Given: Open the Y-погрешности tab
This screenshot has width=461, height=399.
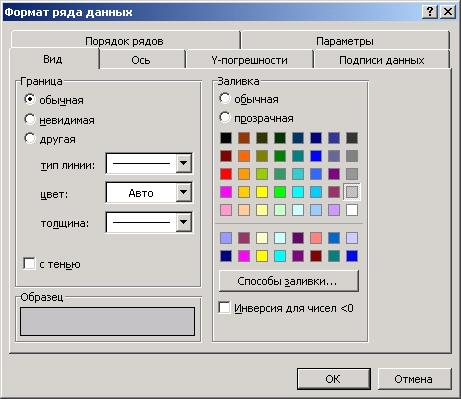Looking at the screenshot, I should pos(249,60).
